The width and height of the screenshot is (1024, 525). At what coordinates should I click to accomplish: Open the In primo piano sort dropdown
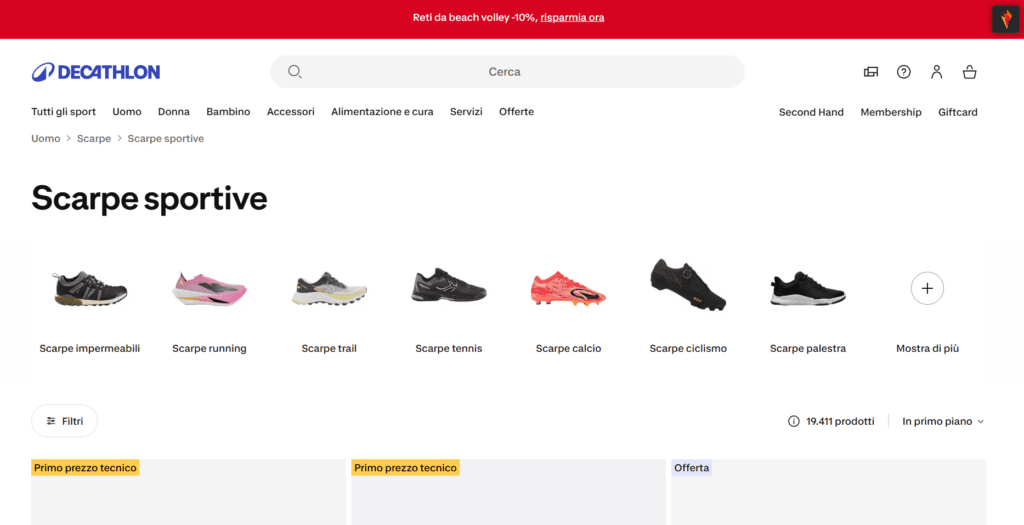click(943, 421)
